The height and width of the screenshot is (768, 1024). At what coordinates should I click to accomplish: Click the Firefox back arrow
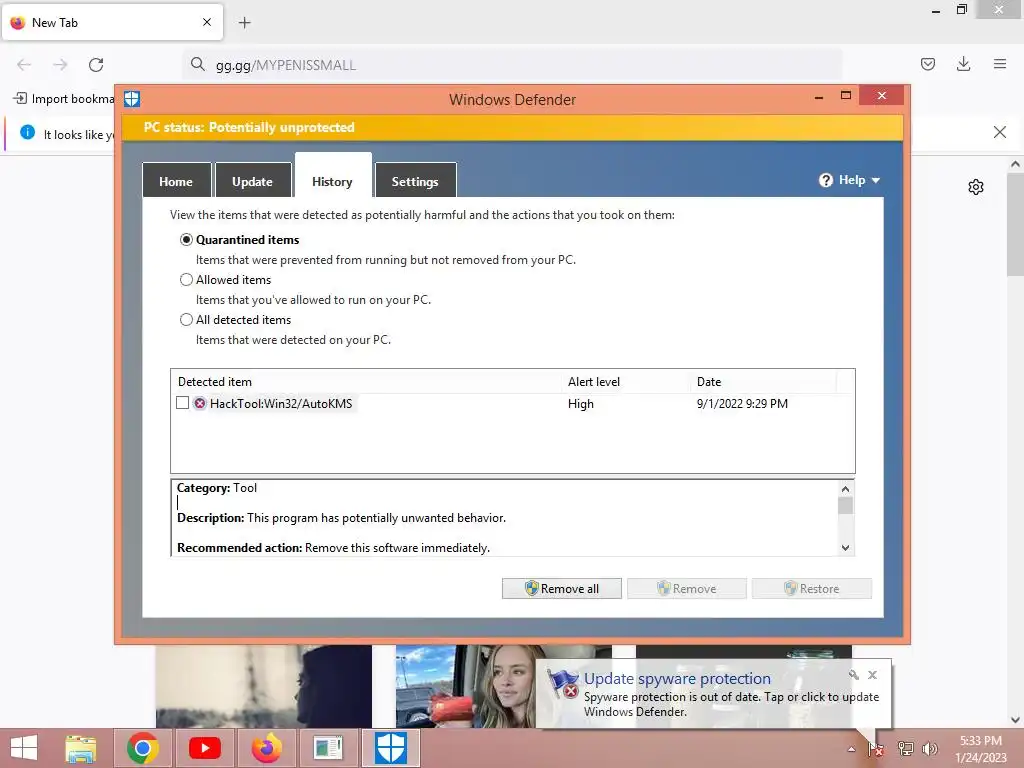24,65
